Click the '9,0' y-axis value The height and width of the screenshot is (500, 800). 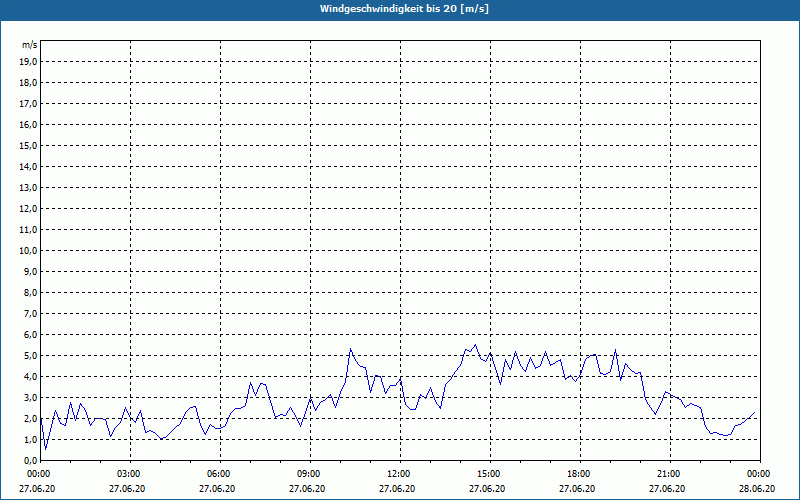(x=30, y=271)
